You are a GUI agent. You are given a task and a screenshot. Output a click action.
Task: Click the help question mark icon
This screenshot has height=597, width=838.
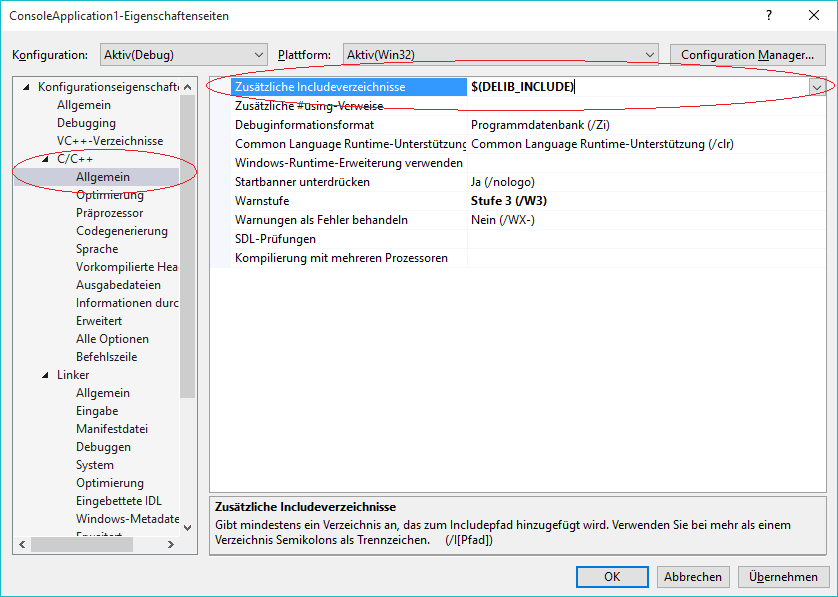pos(769,16)
